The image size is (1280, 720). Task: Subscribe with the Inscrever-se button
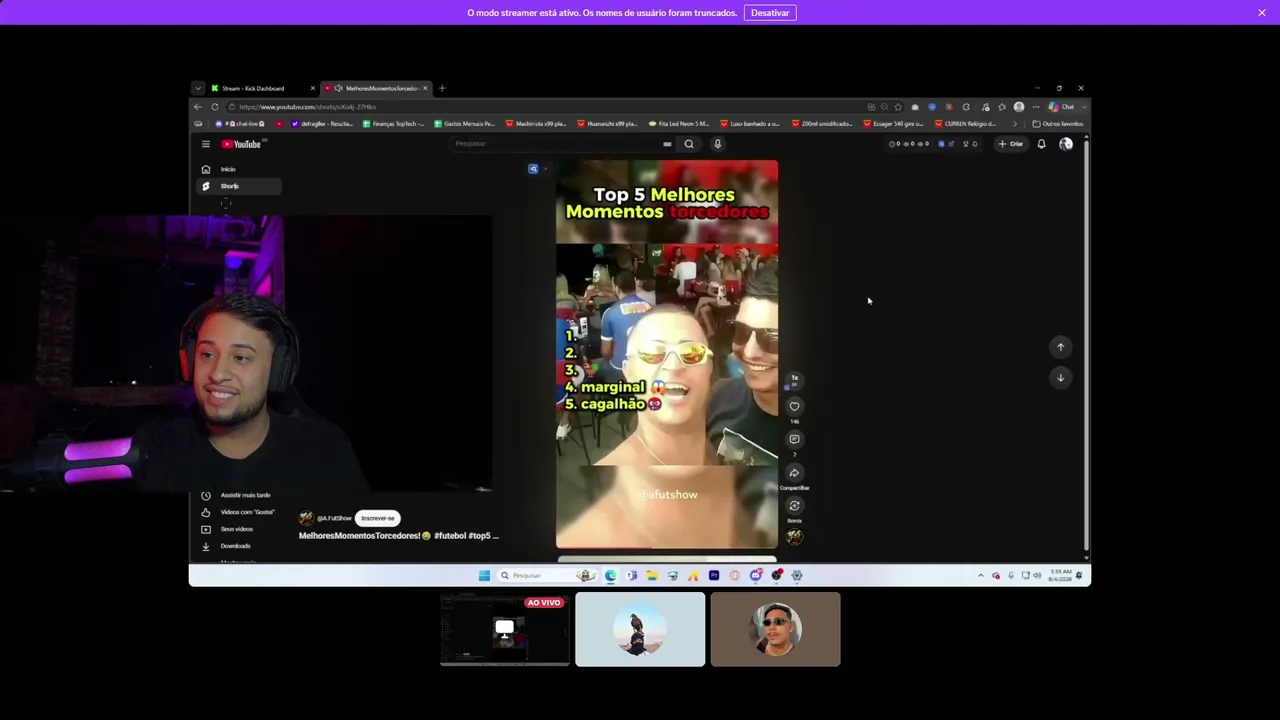coord(378,518)
